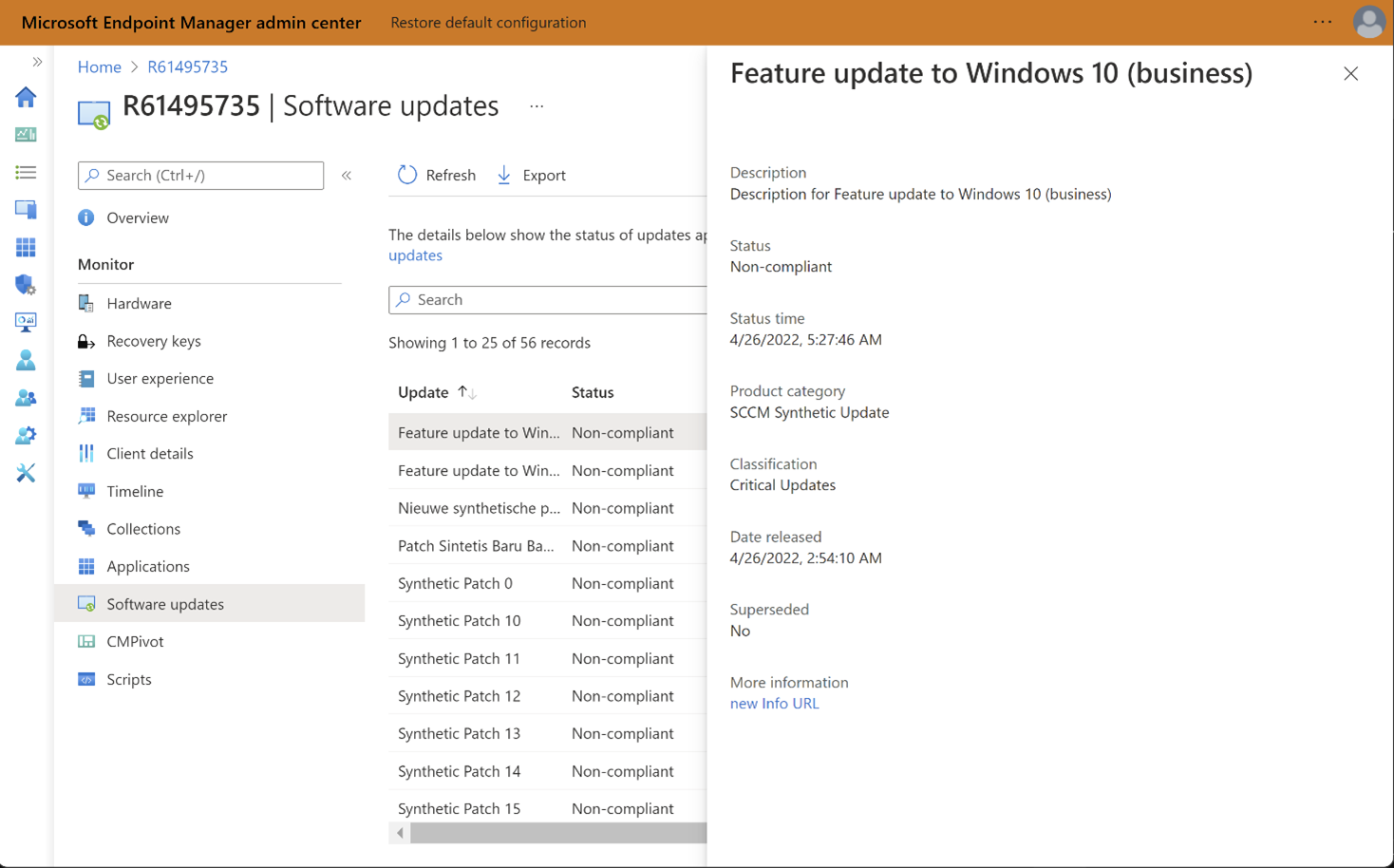Open Tenant administration gear icon
The image size is (1394, 868).
click(x=26, y=435)
